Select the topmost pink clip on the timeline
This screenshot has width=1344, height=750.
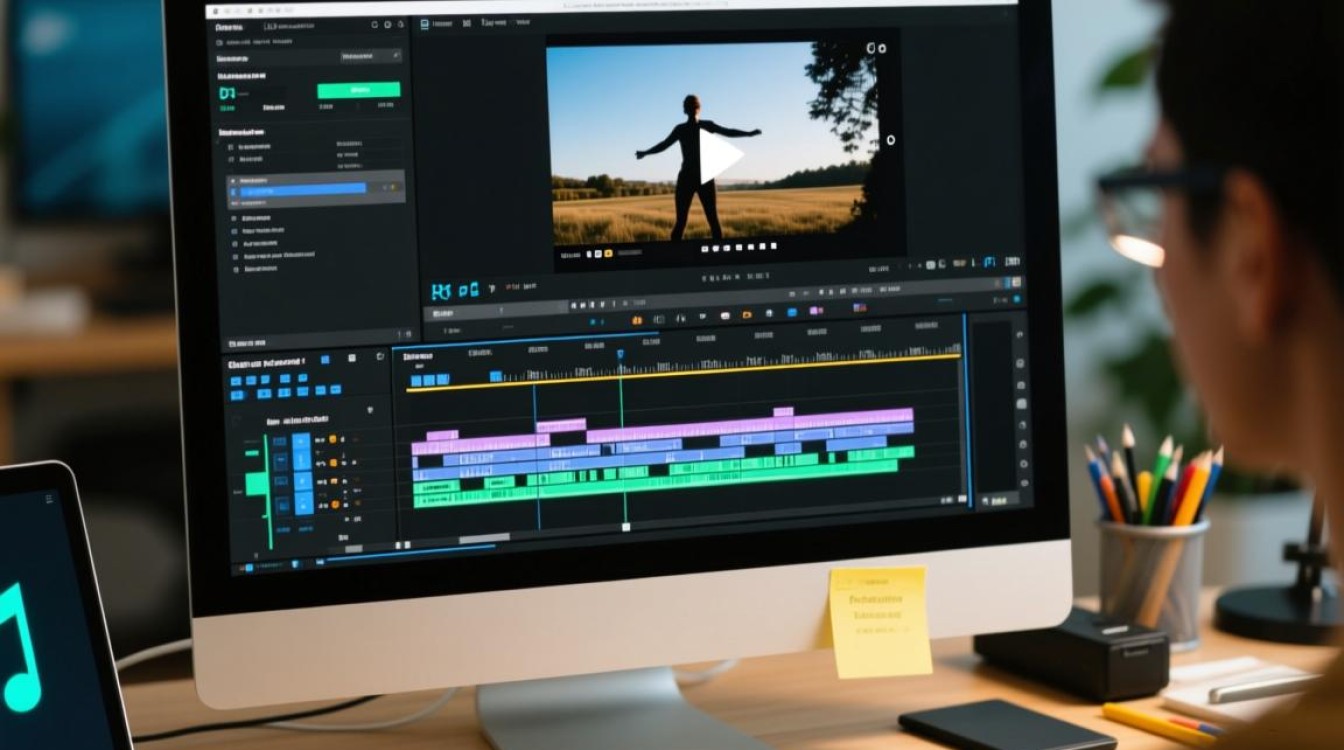(783, 411)
